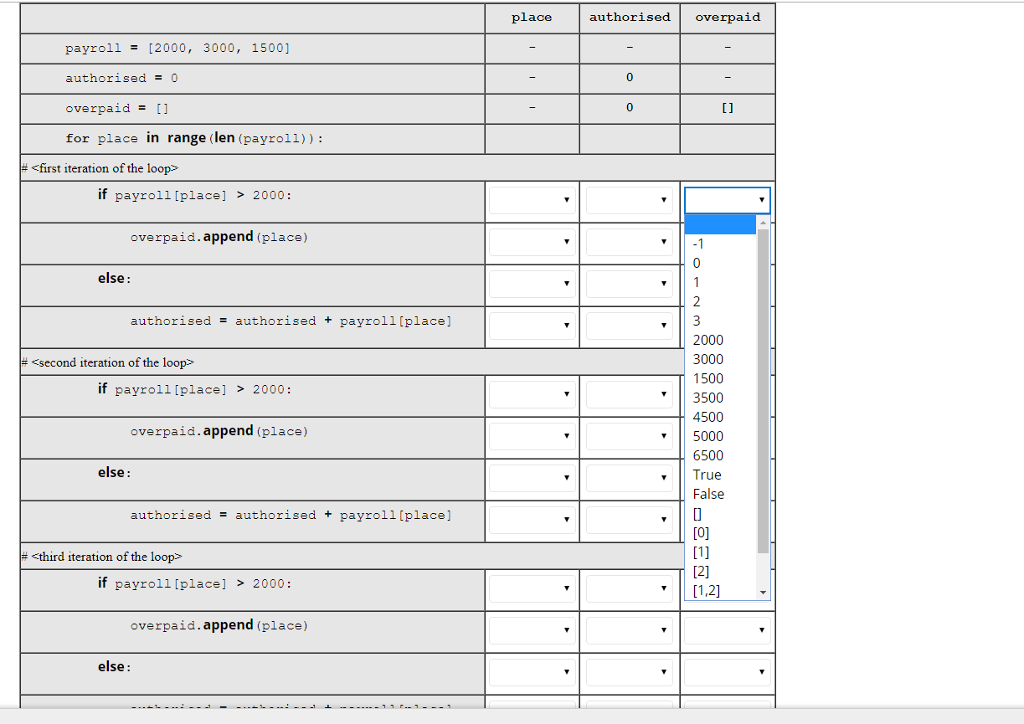Open the place dropdown next to first if statement
The image size is (1024, 724).
tap(531, 200)
